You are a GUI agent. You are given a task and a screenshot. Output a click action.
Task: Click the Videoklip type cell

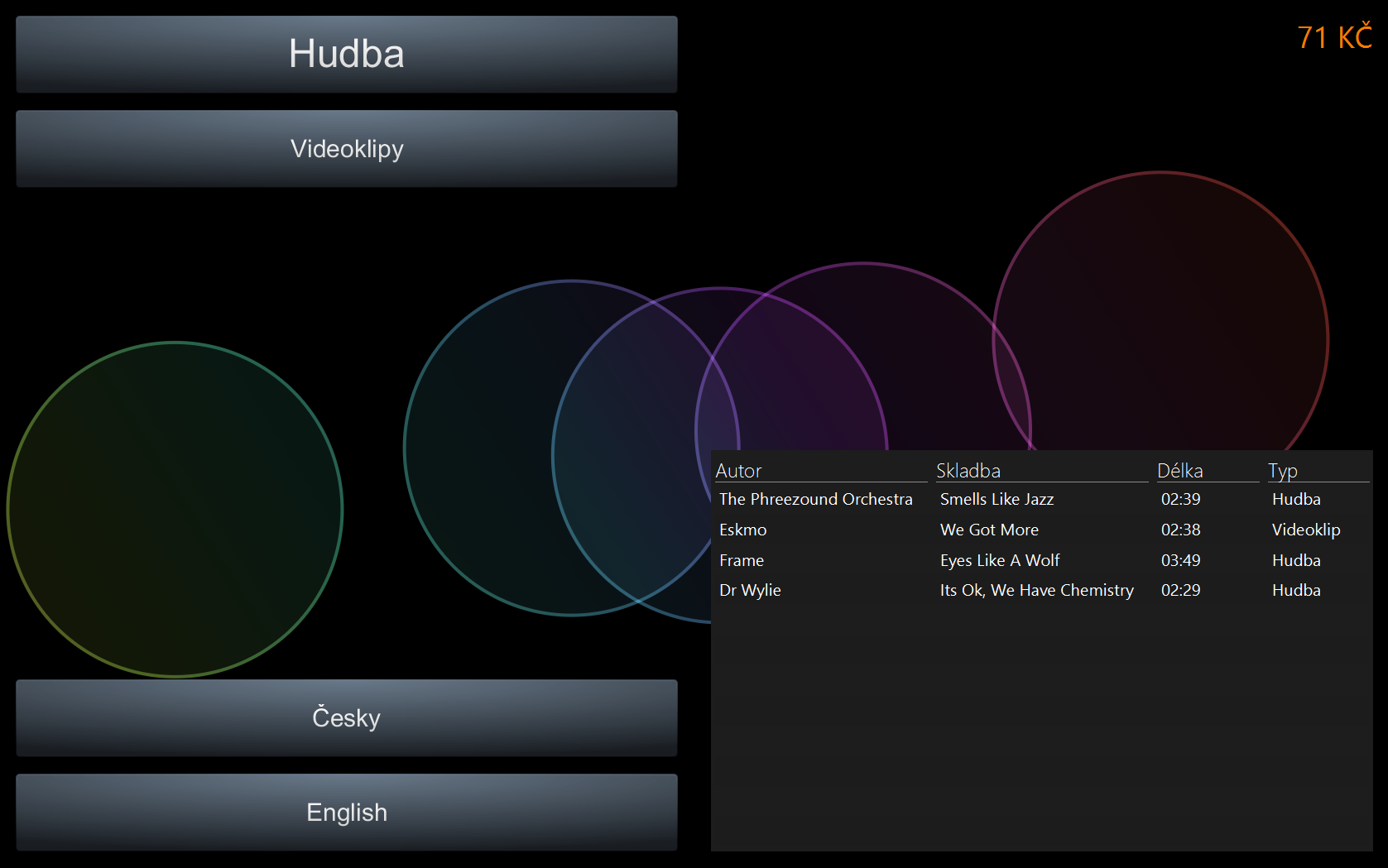(1305, 530)
